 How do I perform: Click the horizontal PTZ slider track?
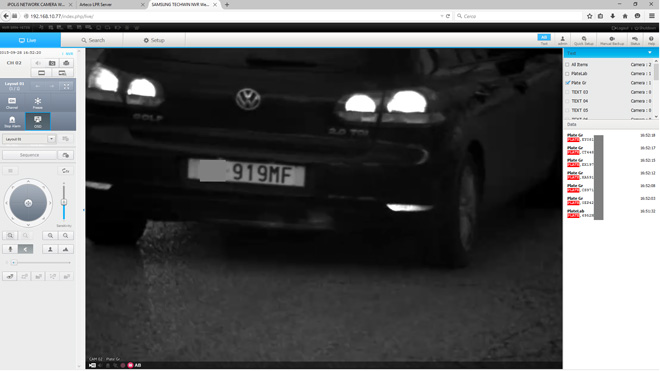40,262
